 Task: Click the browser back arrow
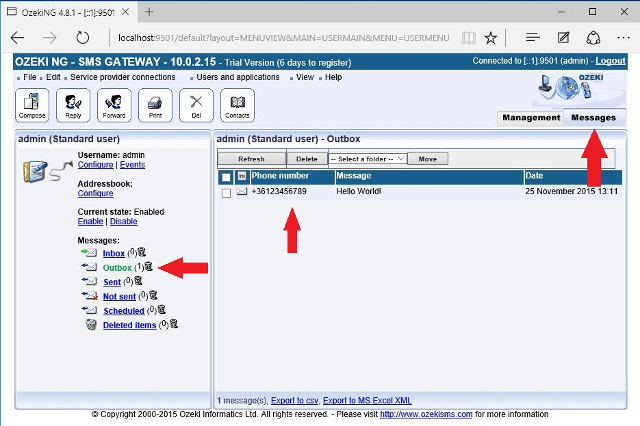18,38
